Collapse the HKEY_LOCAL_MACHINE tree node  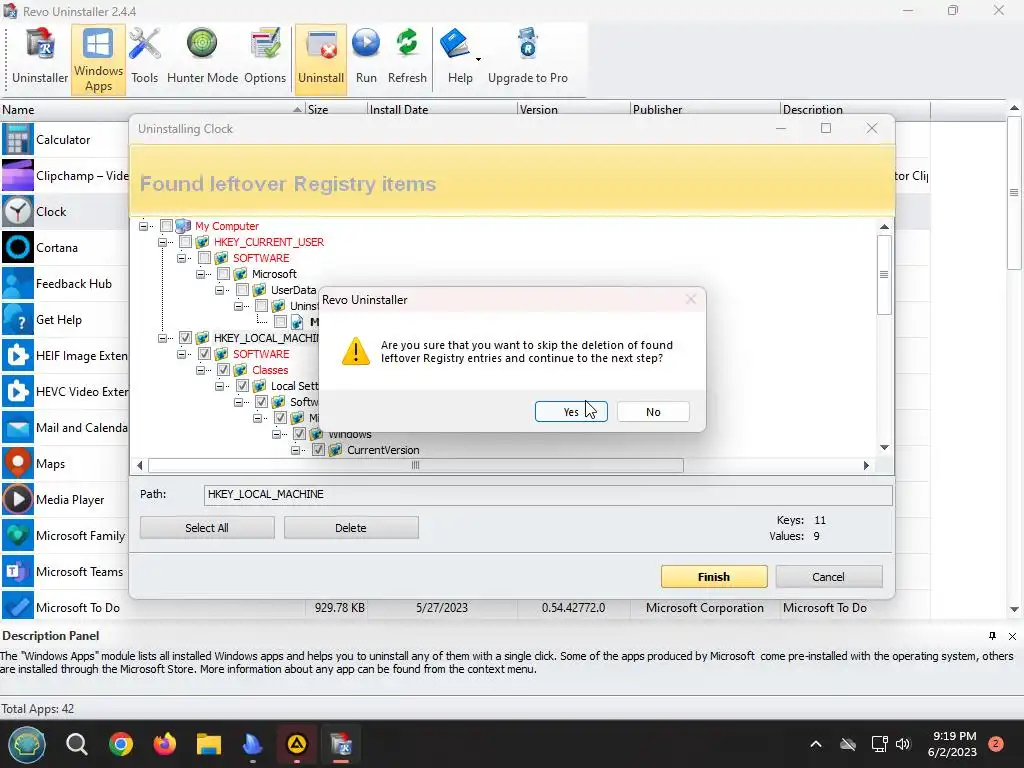[162, 338]
